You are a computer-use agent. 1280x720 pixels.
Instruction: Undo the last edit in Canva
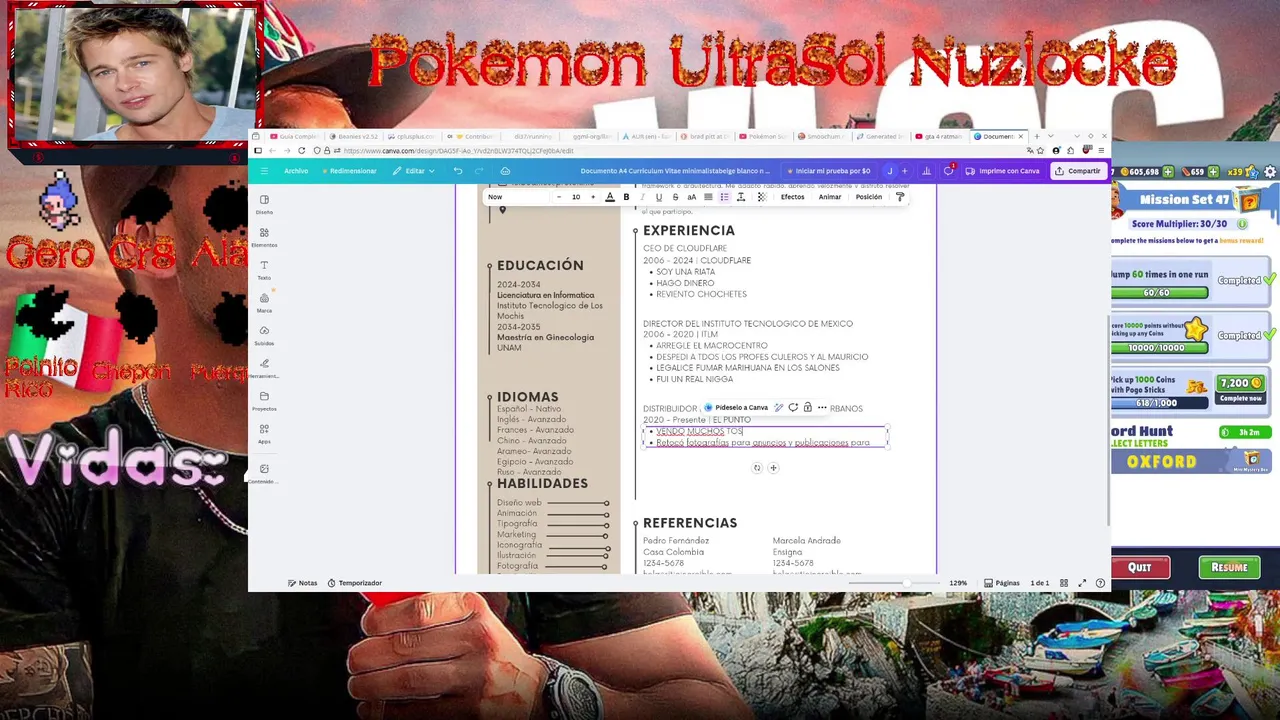pos(458,171)
